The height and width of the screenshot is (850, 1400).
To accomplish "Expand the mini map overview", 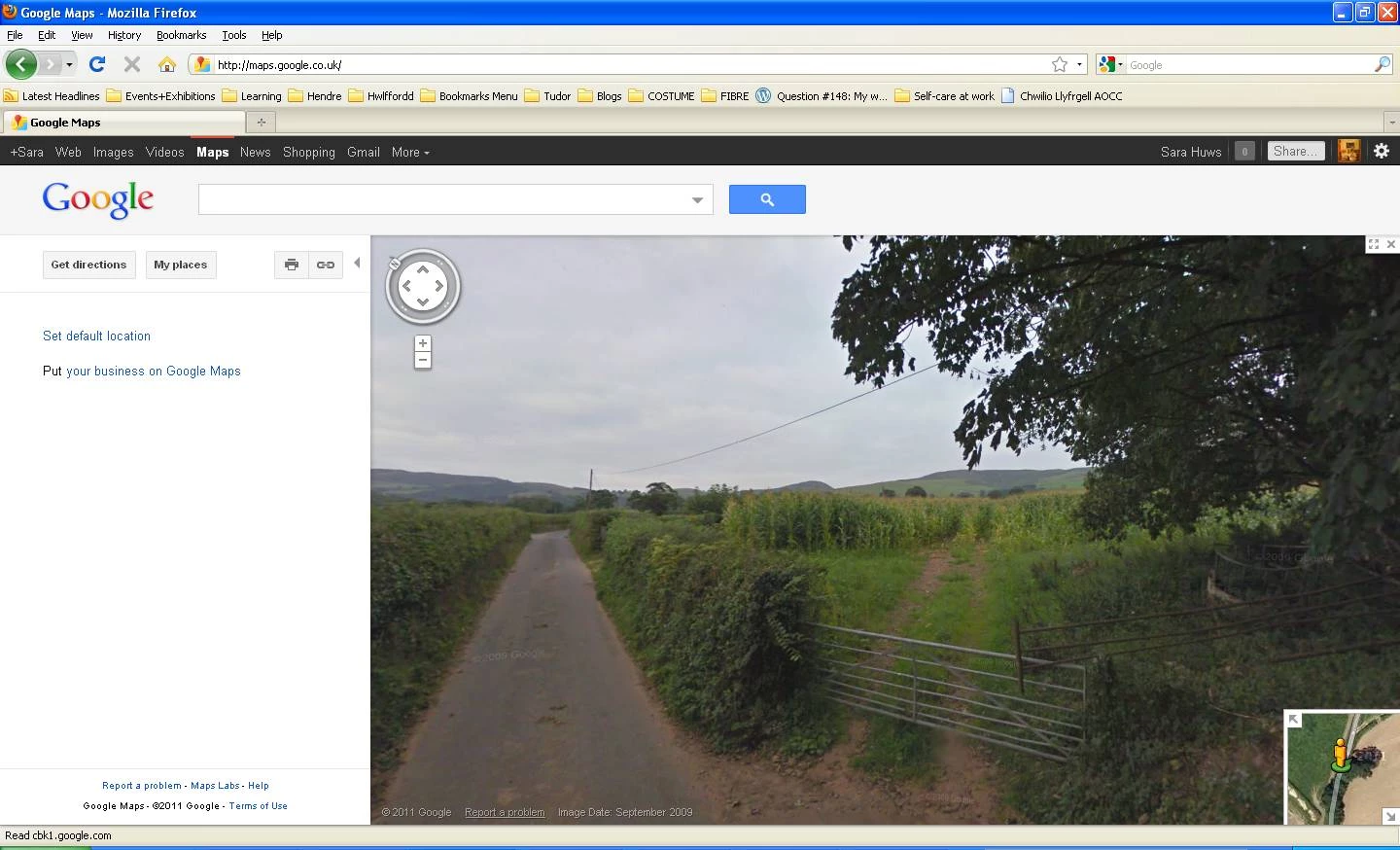I will pos(1294,720).
